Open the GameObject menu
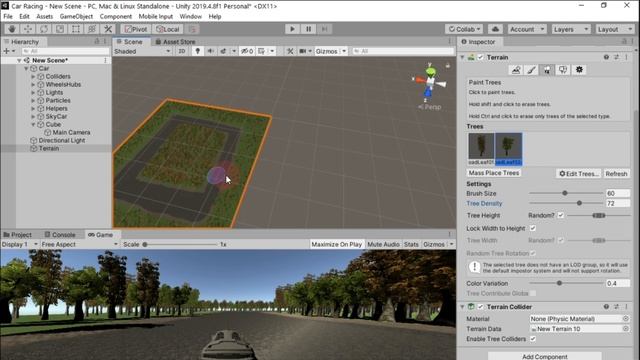The height and width of the screenshot is (360, 640). [x=76, y=16]
